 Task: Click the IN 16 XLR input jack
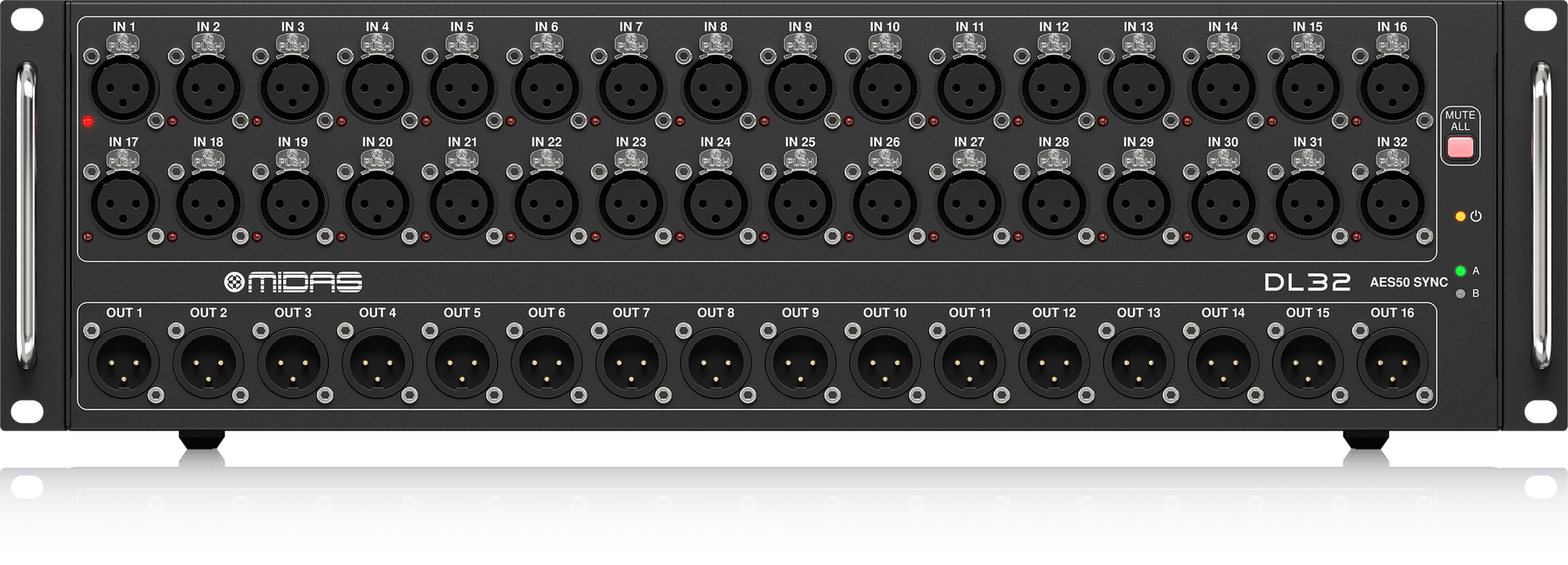tap(1392, 88)
